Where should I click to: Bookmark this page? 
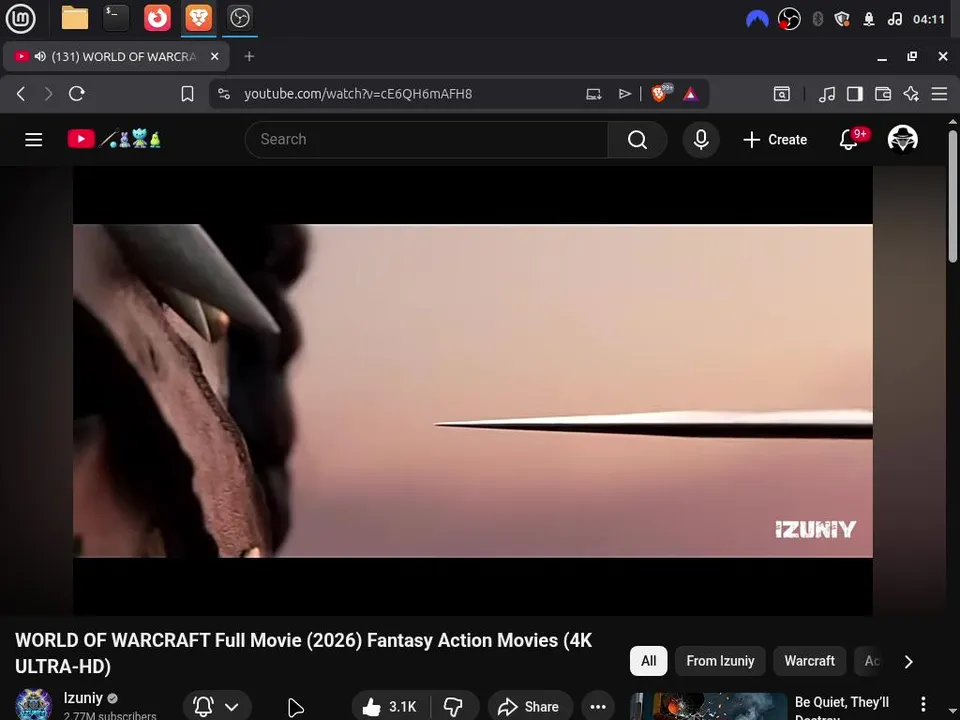pos(187,94)
